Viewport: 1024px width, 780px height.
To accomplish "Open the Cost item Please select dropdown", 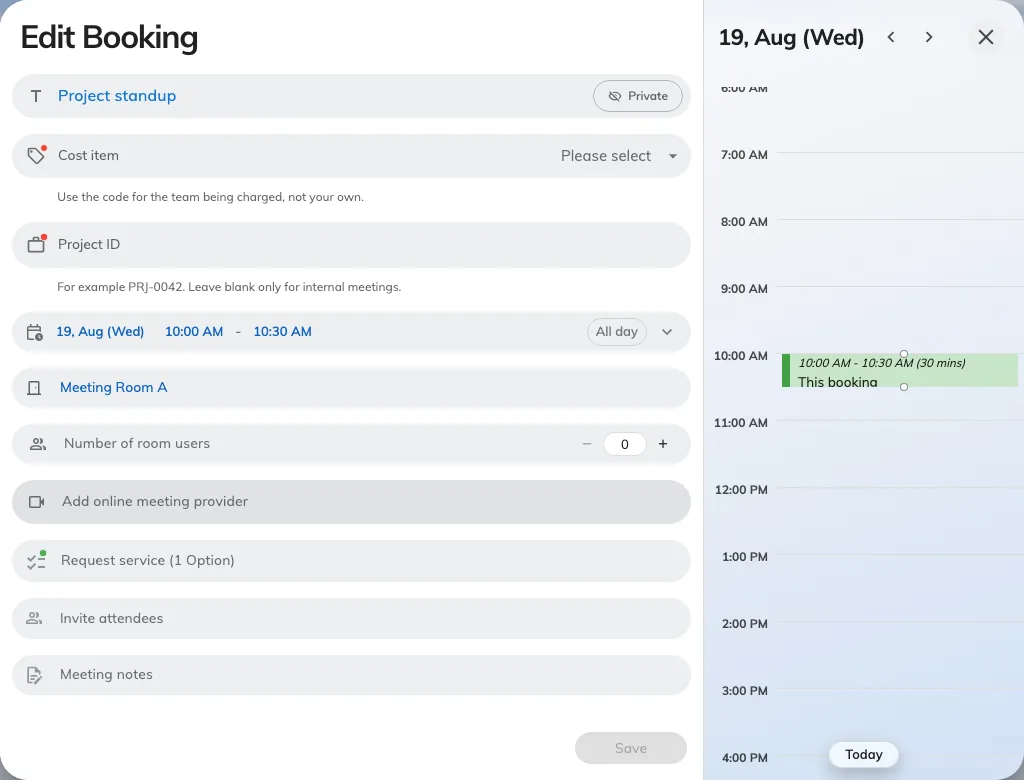I will [x=618, y=156].
